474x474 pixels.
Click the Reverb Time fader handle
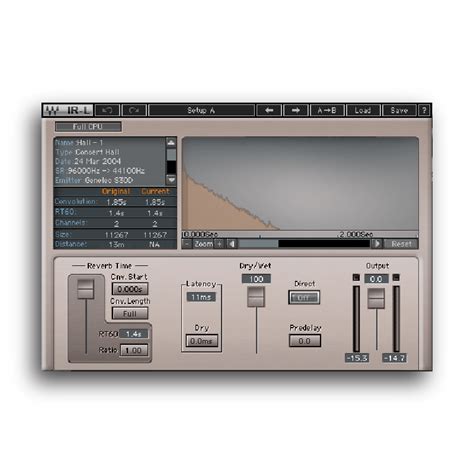[x=86, y=289]
